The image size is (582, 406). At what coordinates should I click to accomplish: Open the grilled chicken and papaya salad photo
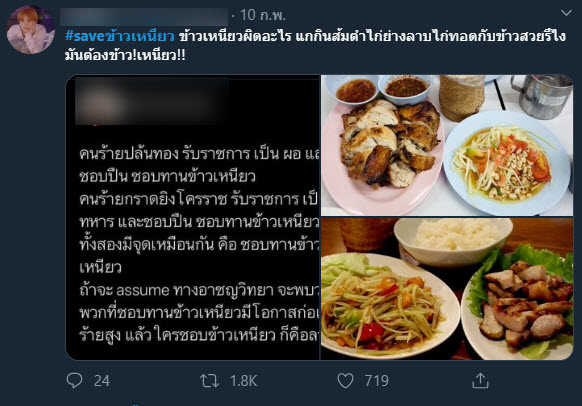(447, 145)
